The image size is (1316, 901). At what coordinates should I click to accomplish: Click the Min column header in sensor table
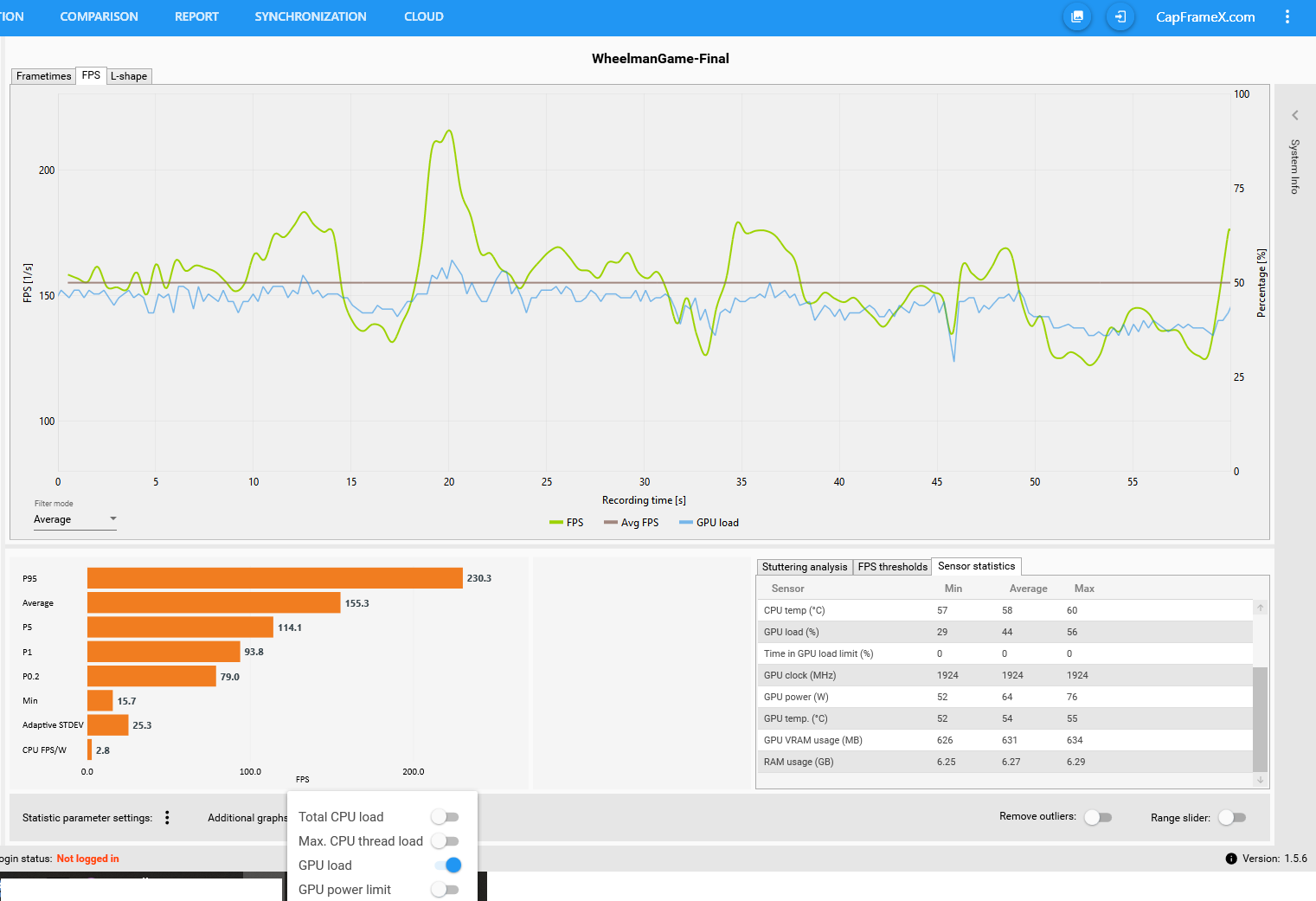pos(953,589)
